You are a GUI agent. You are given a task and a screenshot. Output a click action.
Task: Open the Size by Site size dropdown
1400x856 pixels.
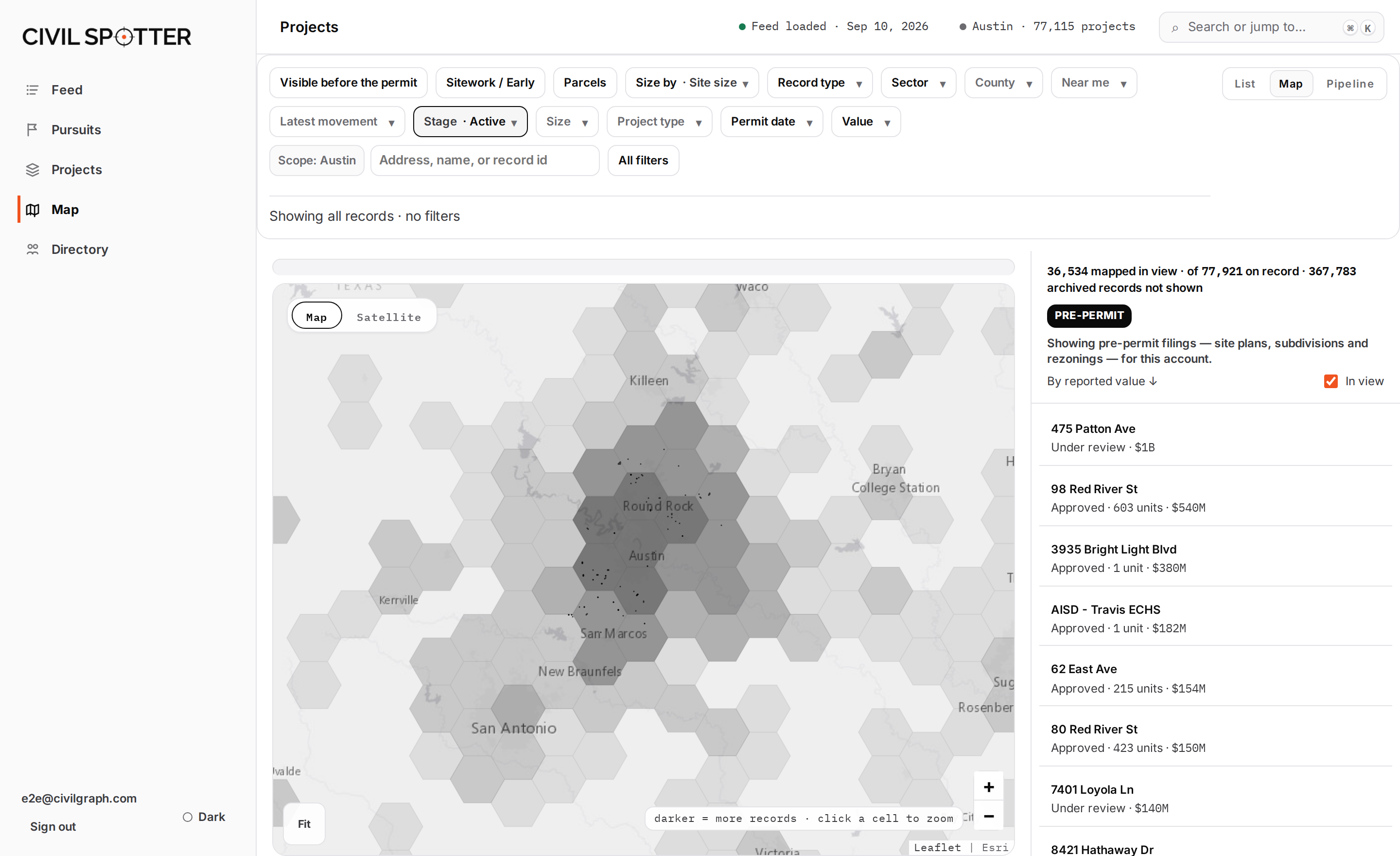pyautogui.click(x=691, y=83)
